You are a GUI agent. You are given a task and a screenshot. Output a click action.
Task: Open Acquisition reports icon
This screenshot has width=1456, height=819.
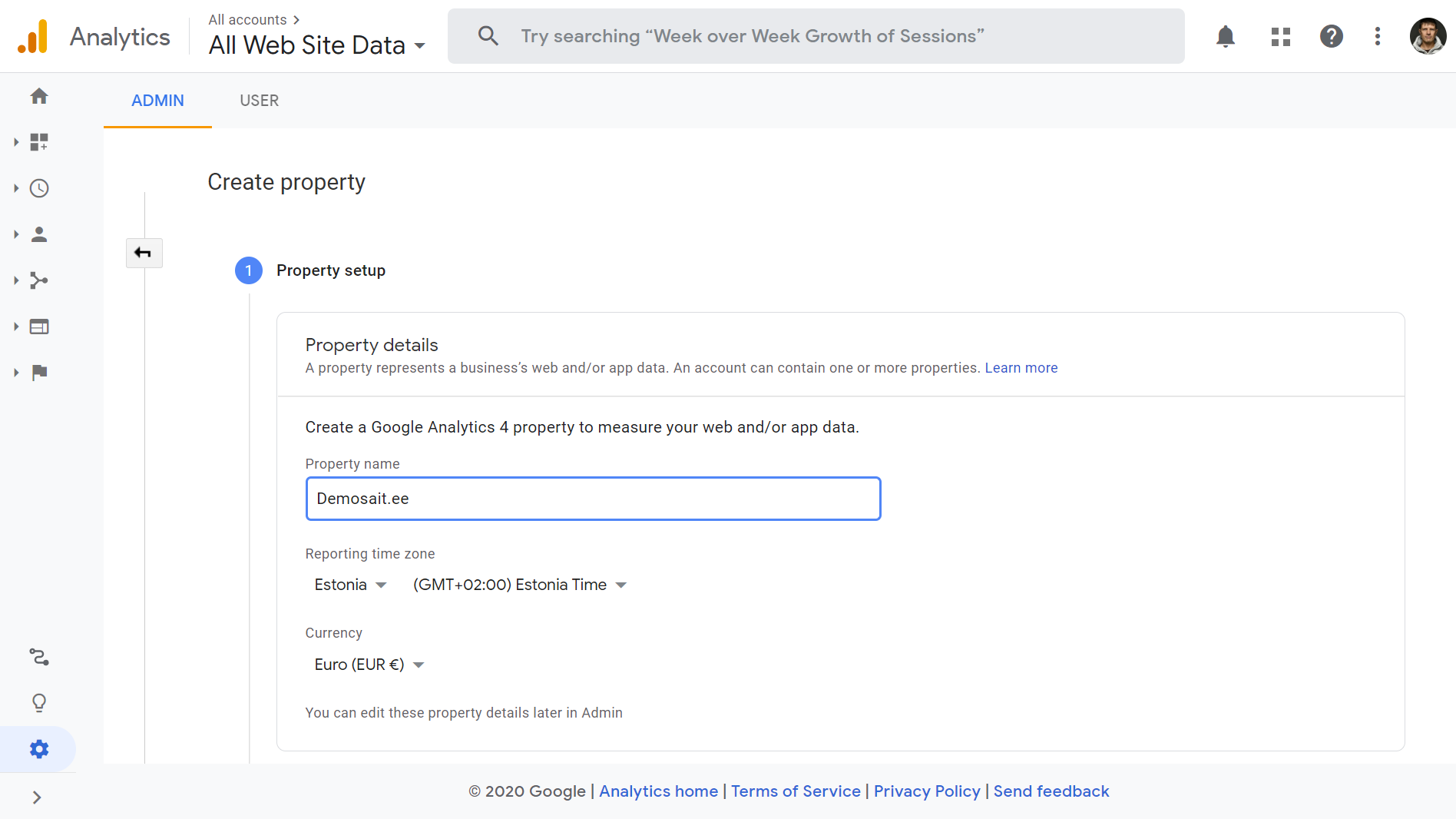click(39, 280)
